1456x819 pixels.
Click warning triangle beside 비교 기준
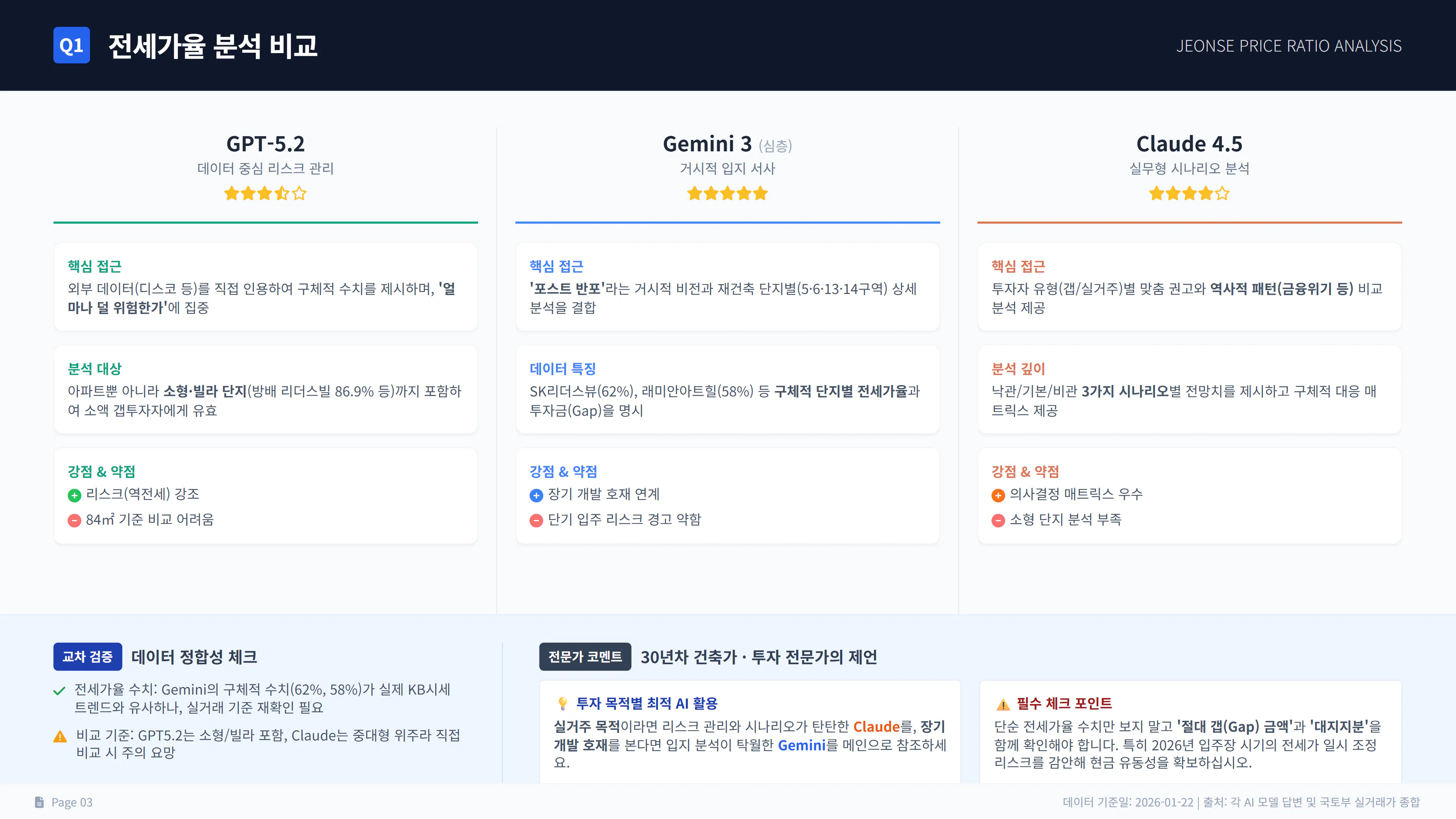coord(60,736)
